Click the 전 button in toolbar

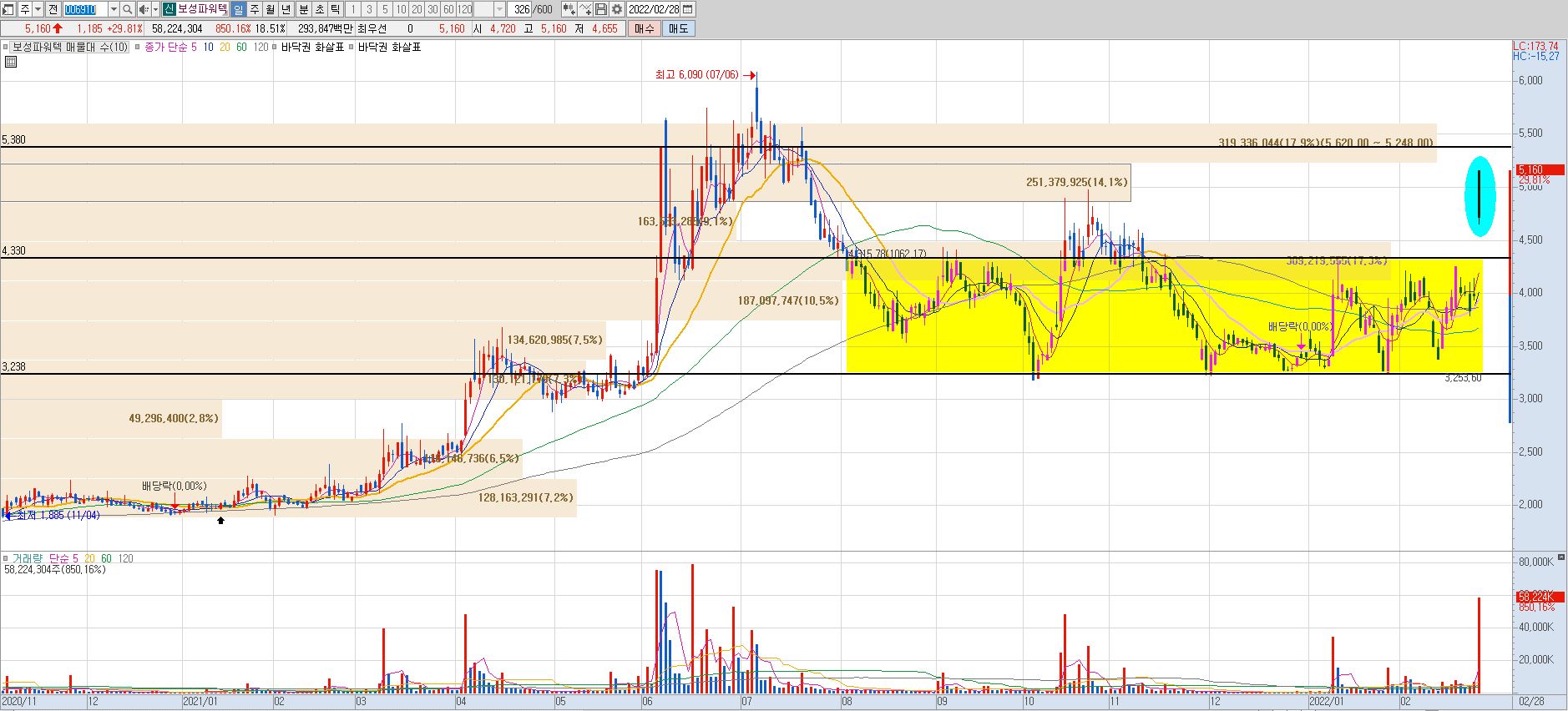53,9
